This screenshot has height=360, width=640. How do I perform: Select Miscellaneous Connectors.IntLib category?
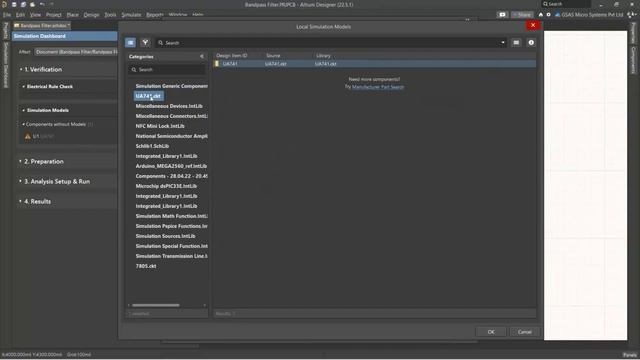171,116
